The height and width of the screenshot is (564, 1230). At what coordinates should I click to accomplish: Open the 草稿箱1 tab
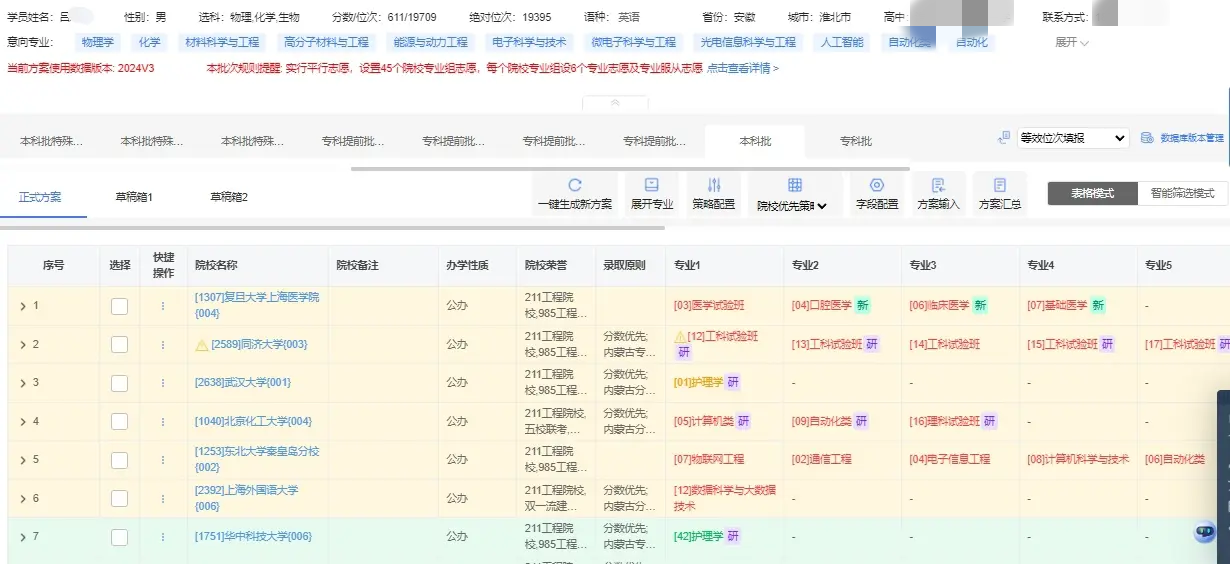[134, 197]
